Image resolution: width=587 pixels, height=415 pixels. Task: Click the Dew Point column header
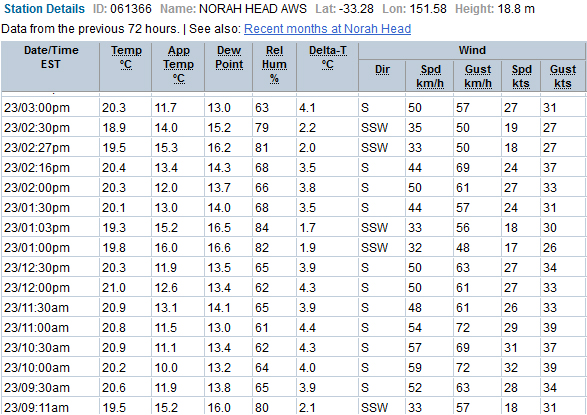[x=229, y=57]
